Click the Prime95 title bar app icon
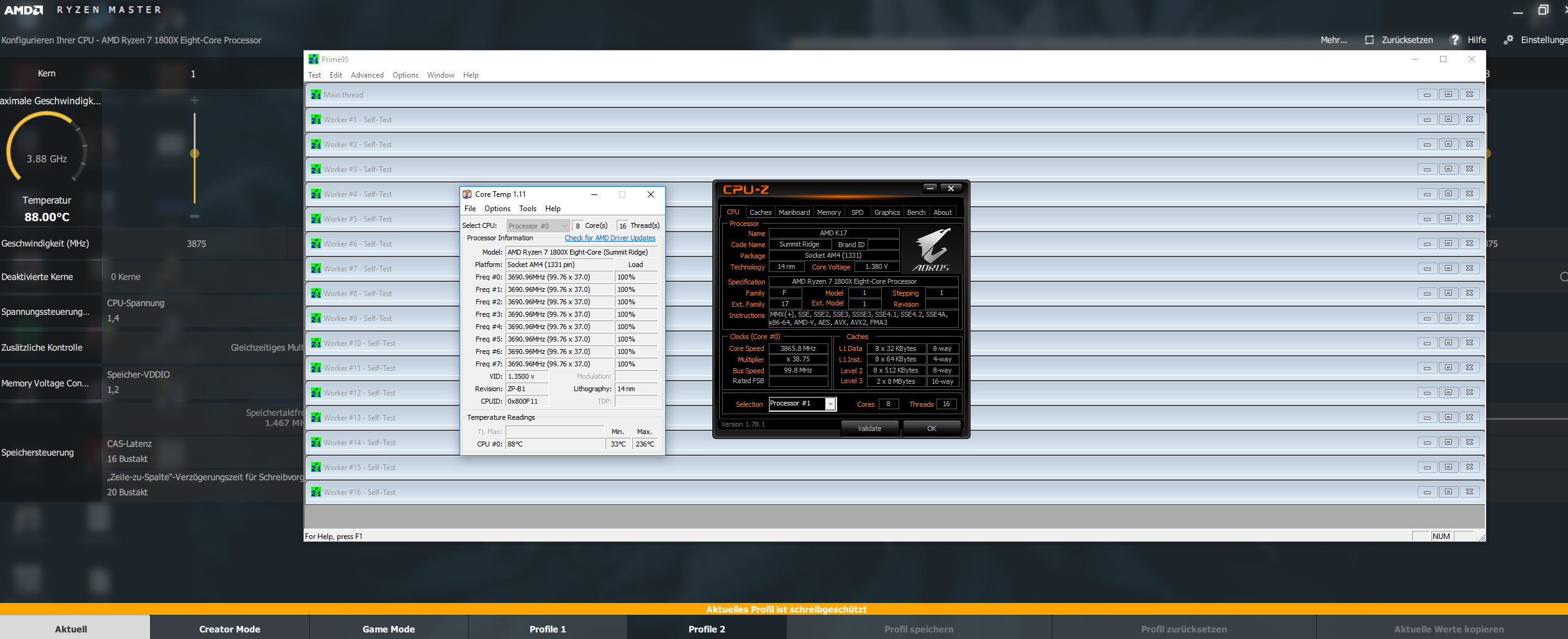Viewport: 1568px width, 639px height. [x=314, y=59]
